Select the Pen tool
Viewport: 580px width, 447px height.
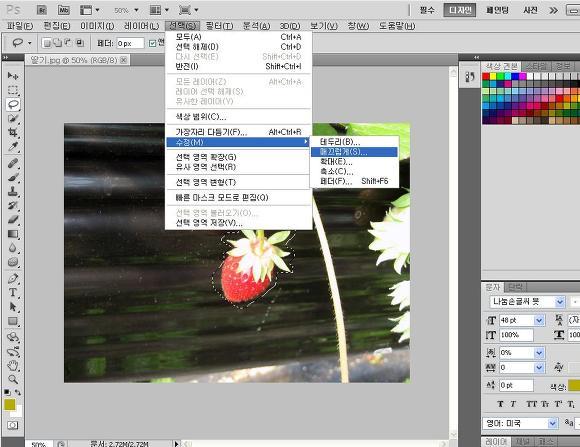(x=13, y=278)
